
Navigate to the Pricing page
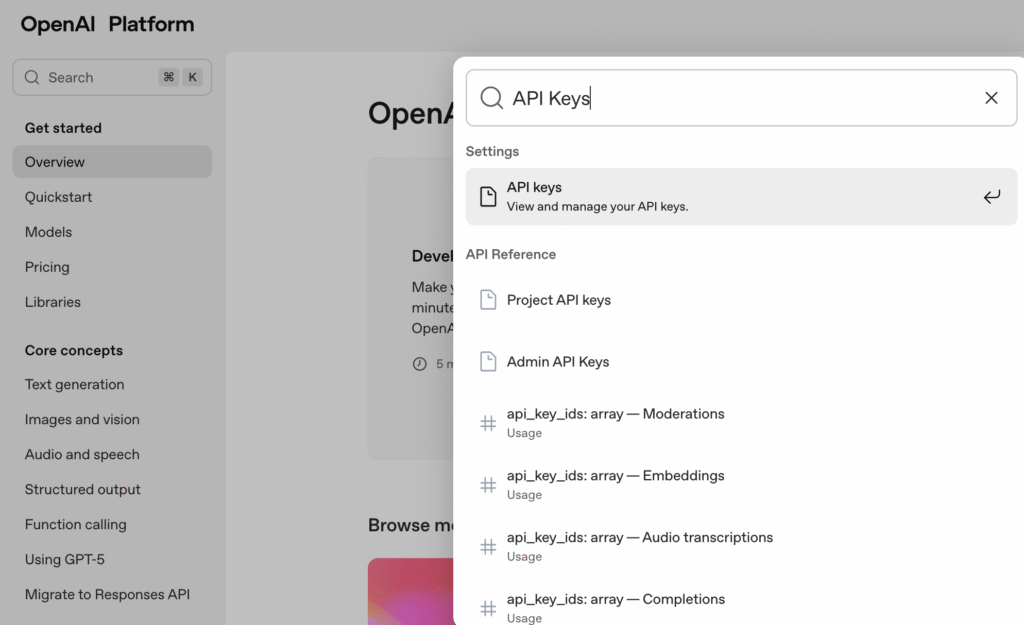coord(47,267)
